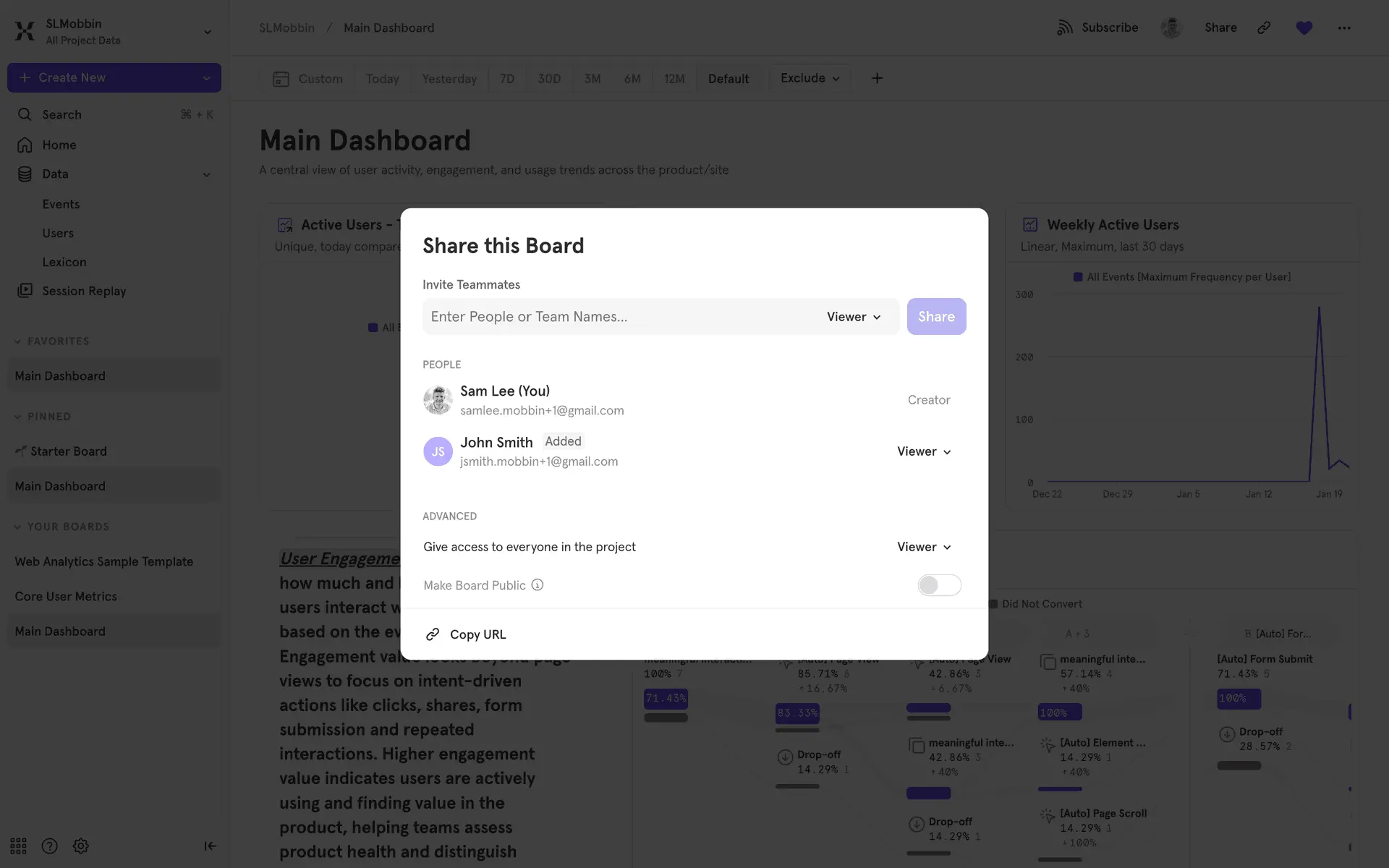
Task: Collapse the sidebar with the arrow icon
Action: coord(210,846)
